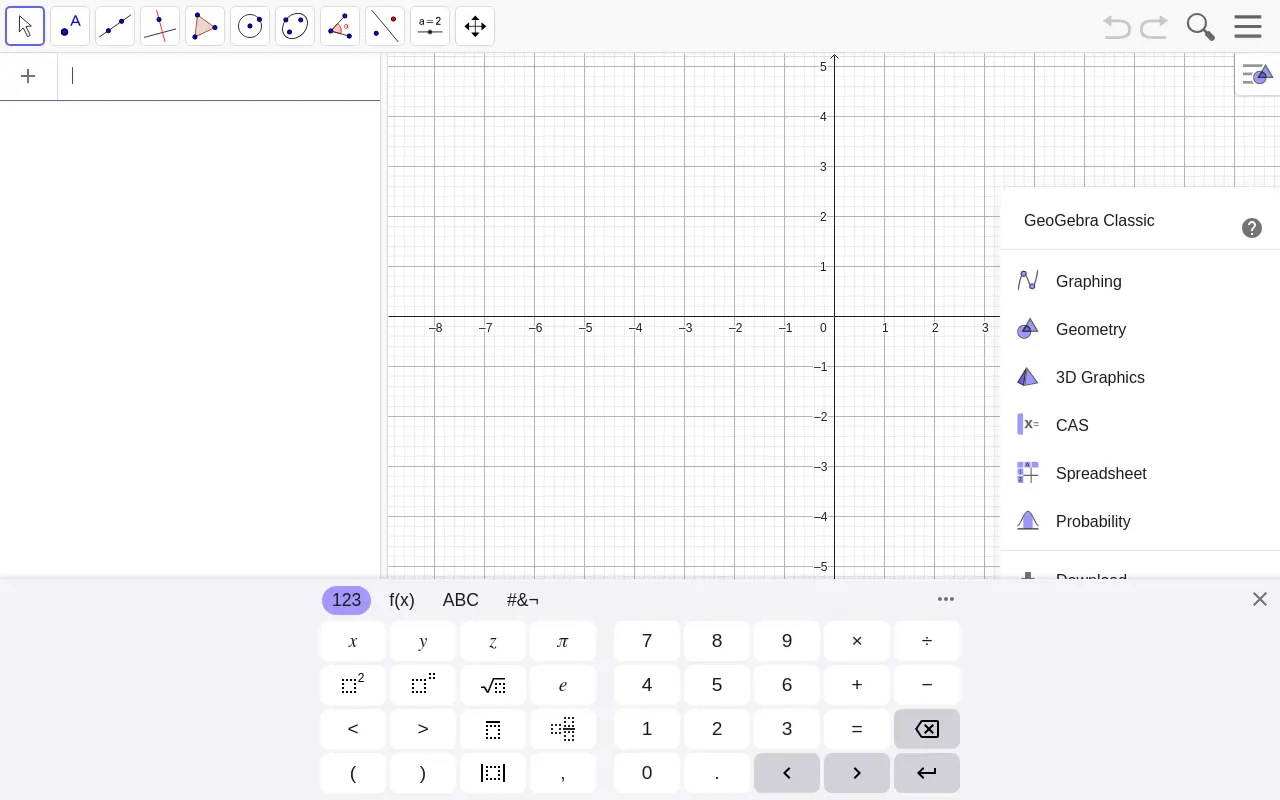Toggle the graphics style bar button
The width and height of the screenshot is (1280, 800).
coord(1257,74)
